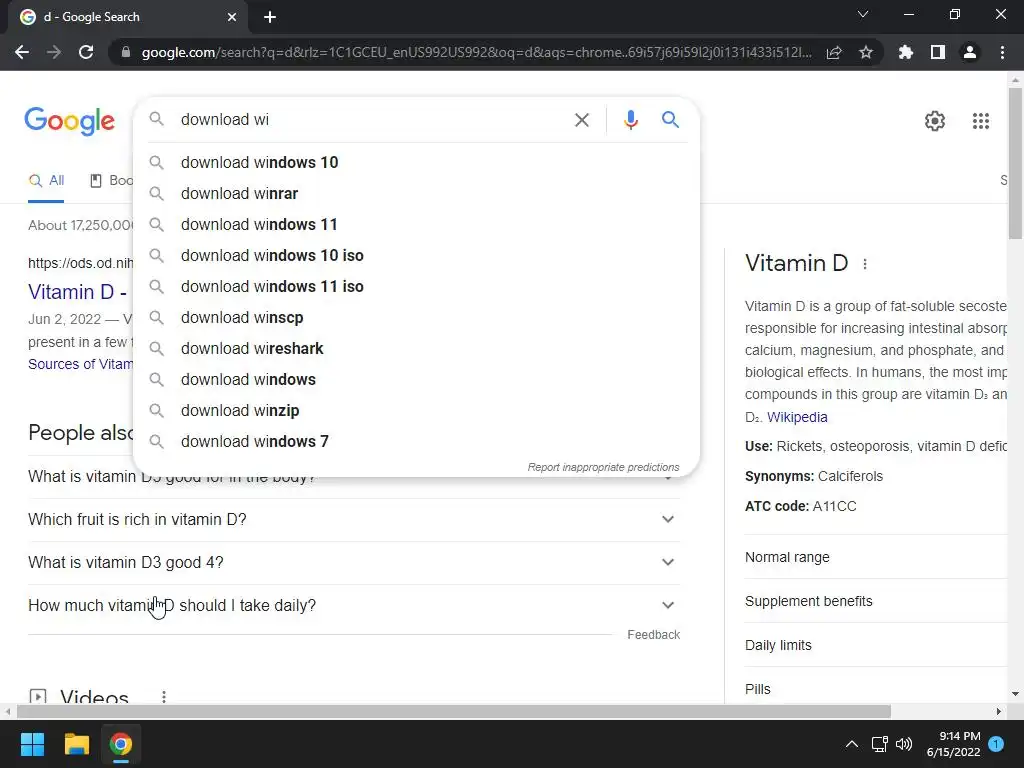The image size is (1024, 768).
Task: Open Google quick settings gear
Action: 935,121
